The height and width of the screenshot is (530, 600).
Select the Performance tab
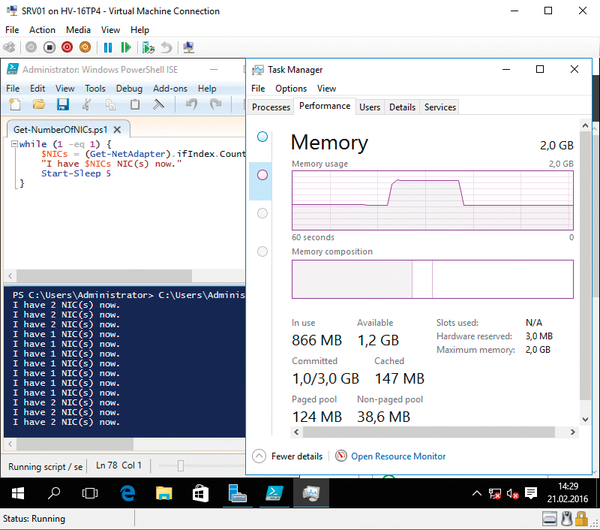click(x=324, y=106)
